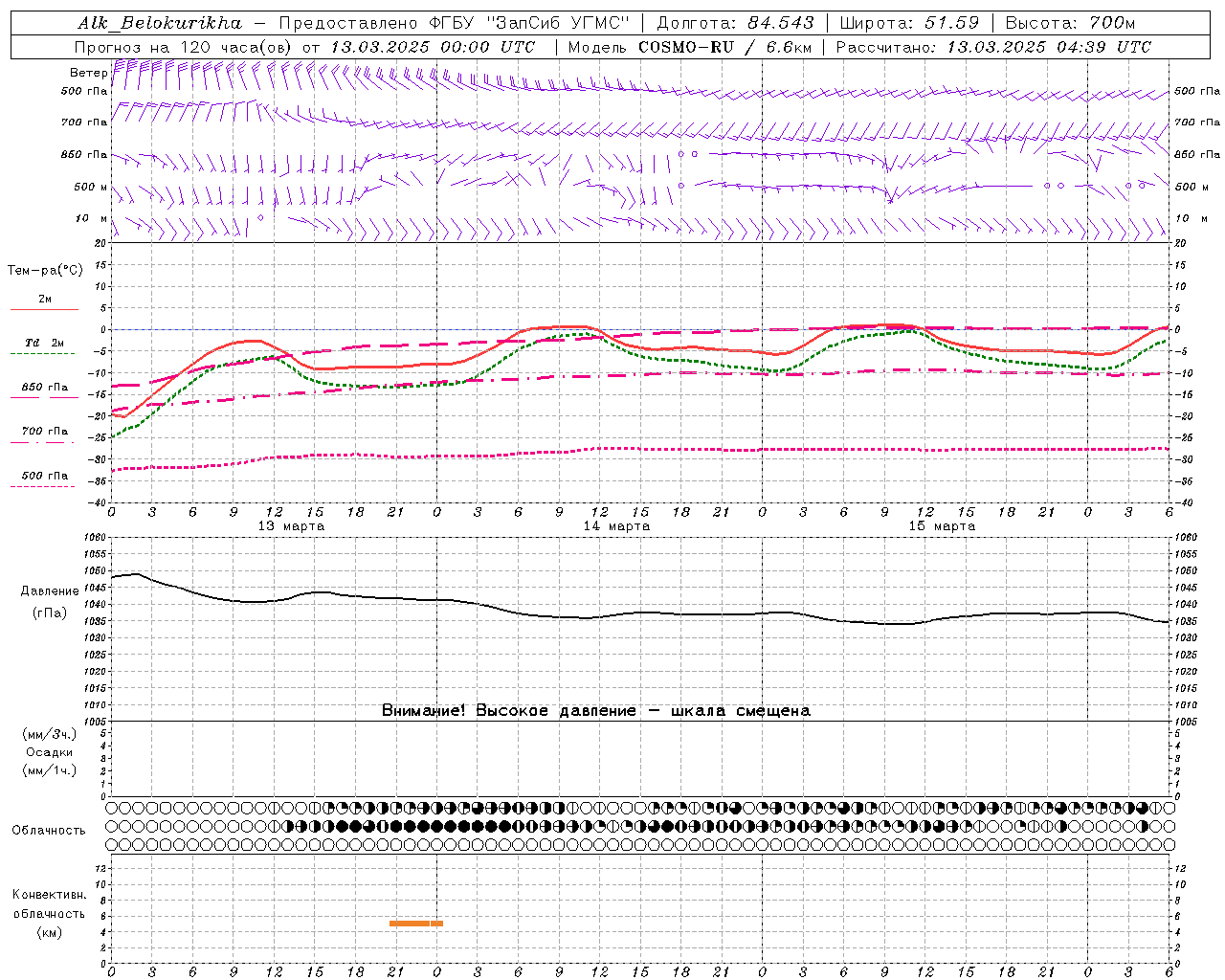This screenshot has height=980, width=1225.
Task: Click the Облачность row label
Action: point(49,830)
